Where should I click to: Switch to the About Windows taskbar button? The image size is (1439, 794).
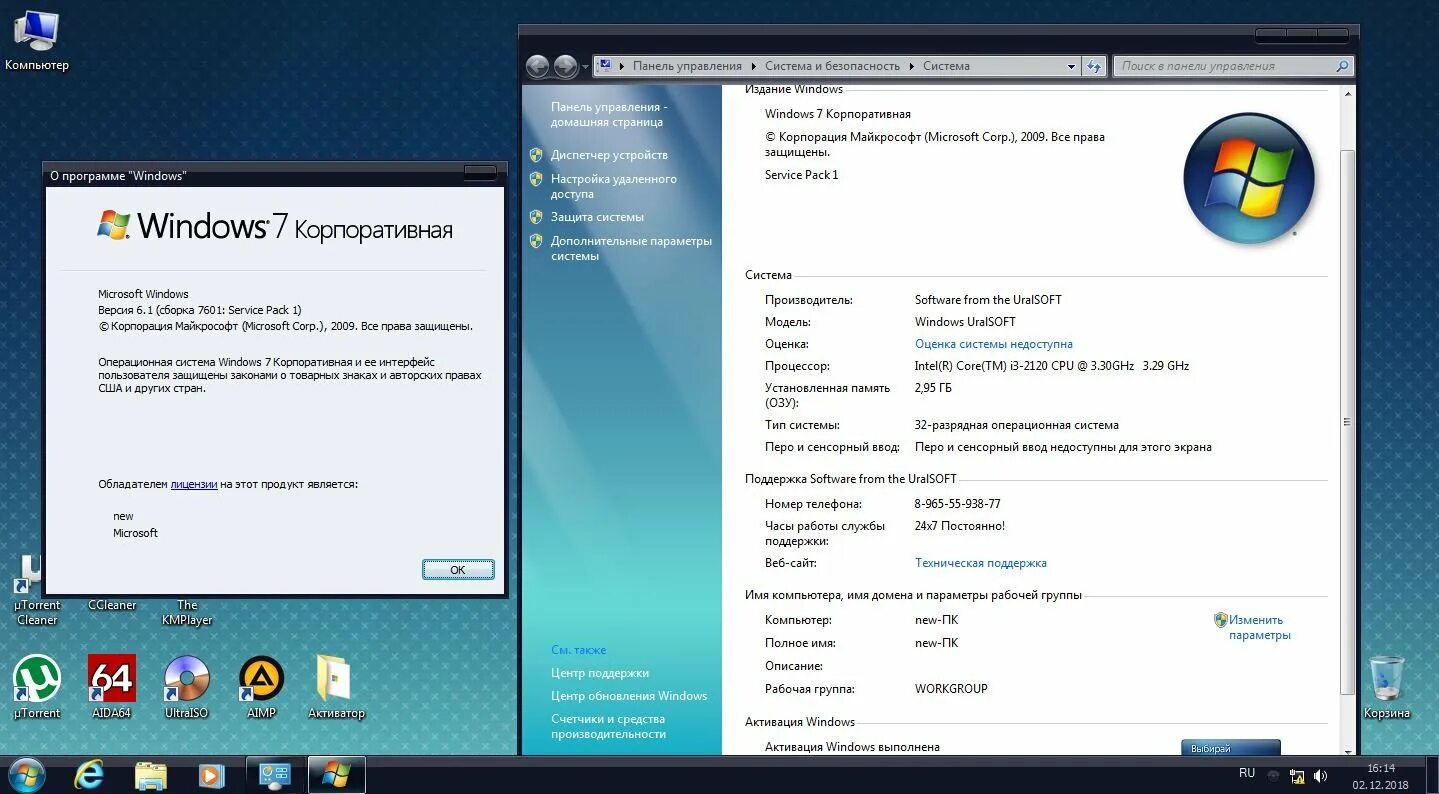336,775
